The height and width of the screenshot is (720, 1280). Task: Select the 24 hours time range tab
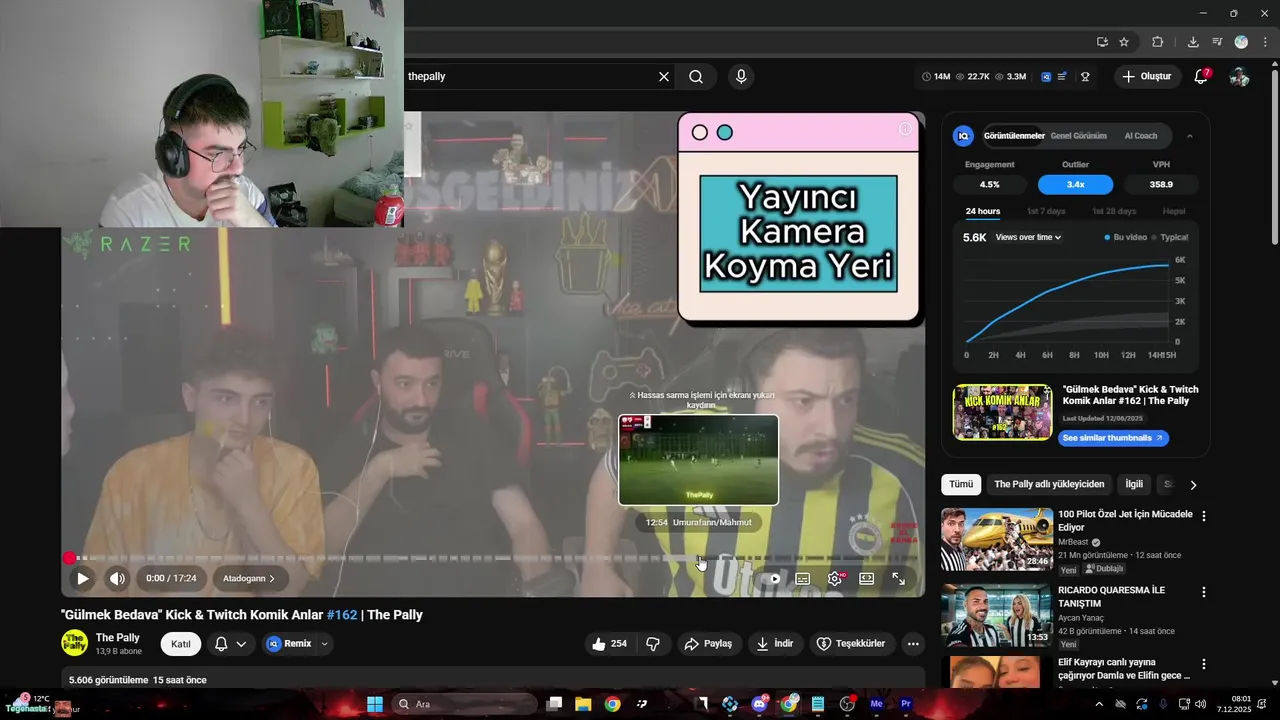click(982, 211)
